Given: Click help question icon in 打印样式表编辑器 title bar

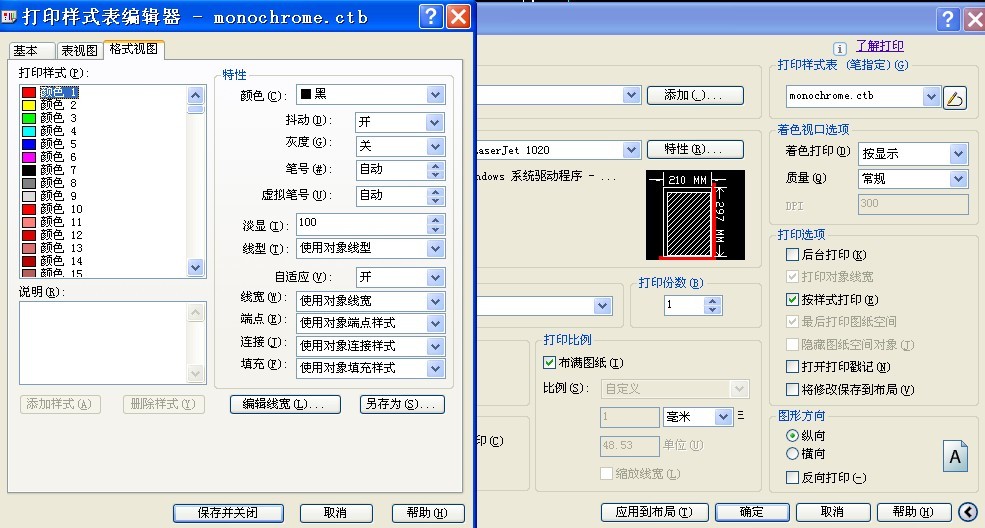Looking at the screenshot, I should click(431, 17).
